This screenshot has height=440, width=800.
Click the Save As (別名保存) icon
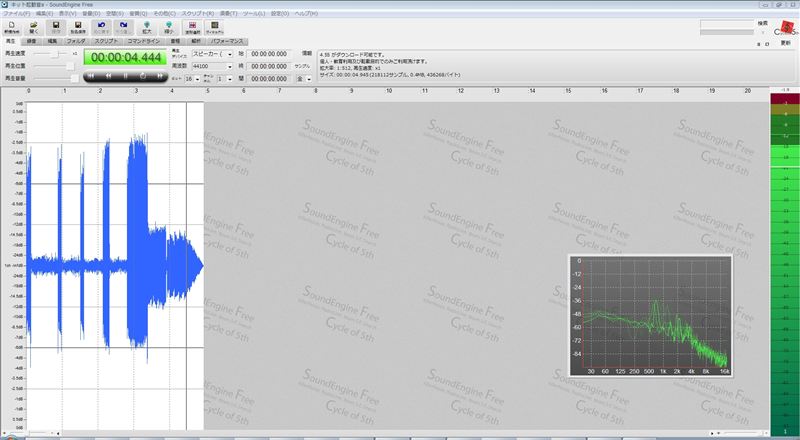[78, 27]
